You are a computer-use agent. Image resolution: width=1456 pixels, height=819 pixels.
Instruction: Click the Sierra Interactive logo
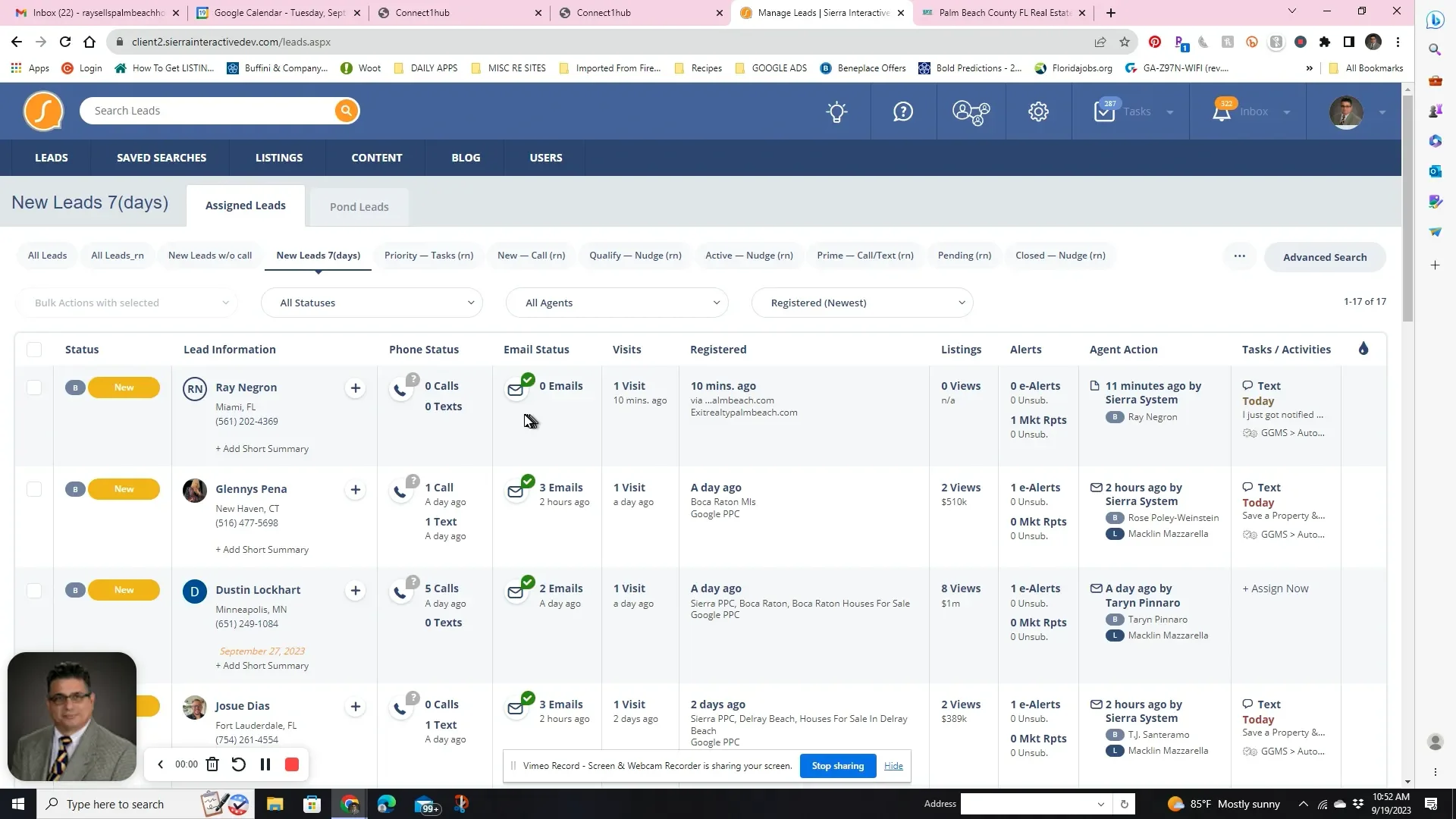[x=43, y=111]
